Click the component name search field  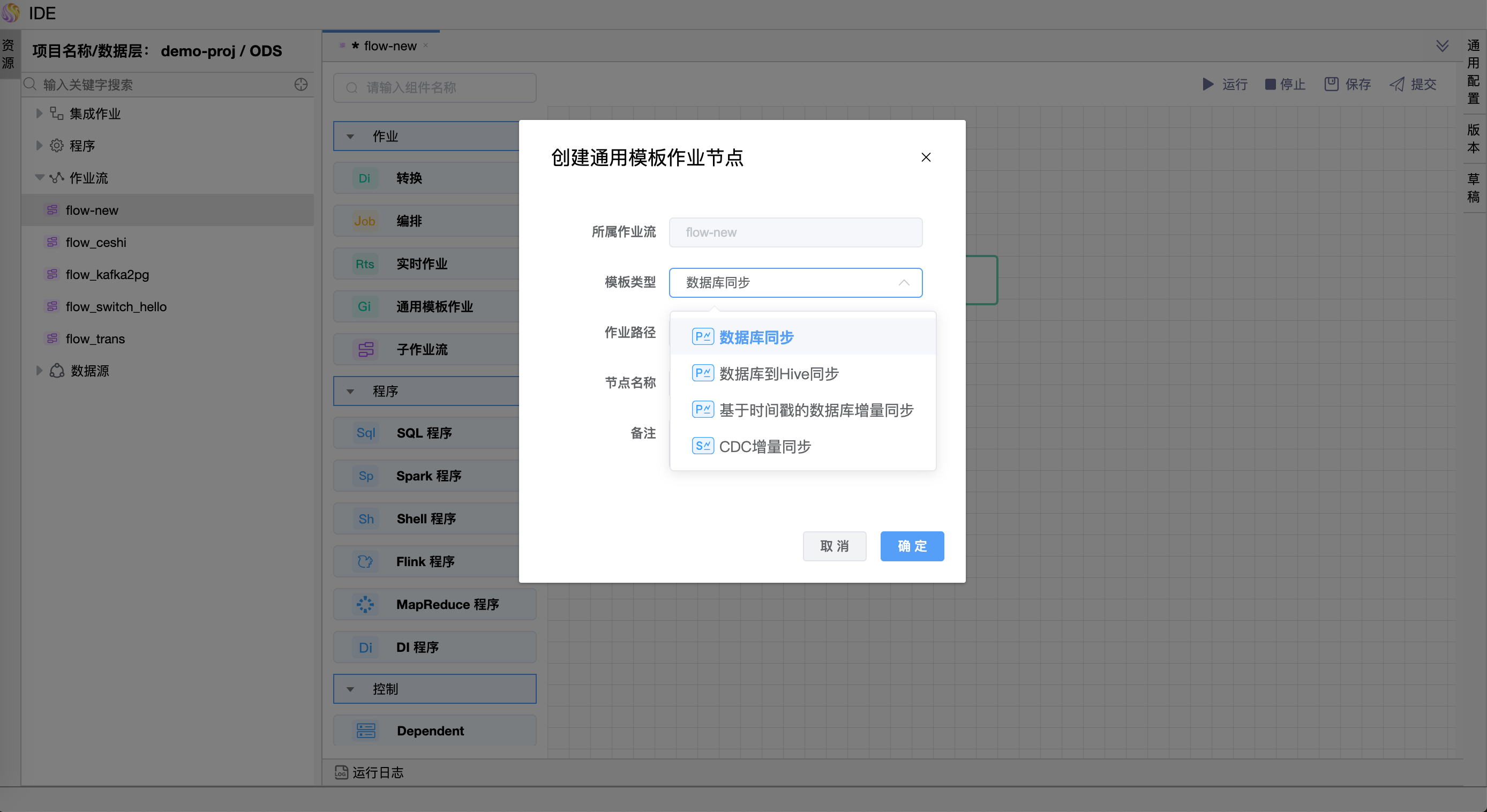pyautogui.click(x=434, y=88)
